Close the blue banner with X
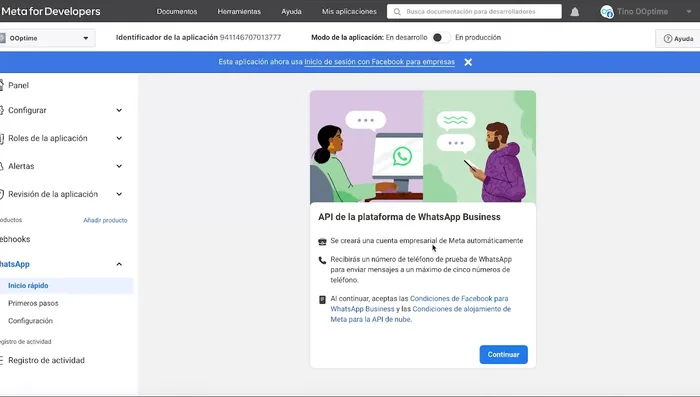The height and width of the screenshot is (397, 700). click(x=468, y=62)
